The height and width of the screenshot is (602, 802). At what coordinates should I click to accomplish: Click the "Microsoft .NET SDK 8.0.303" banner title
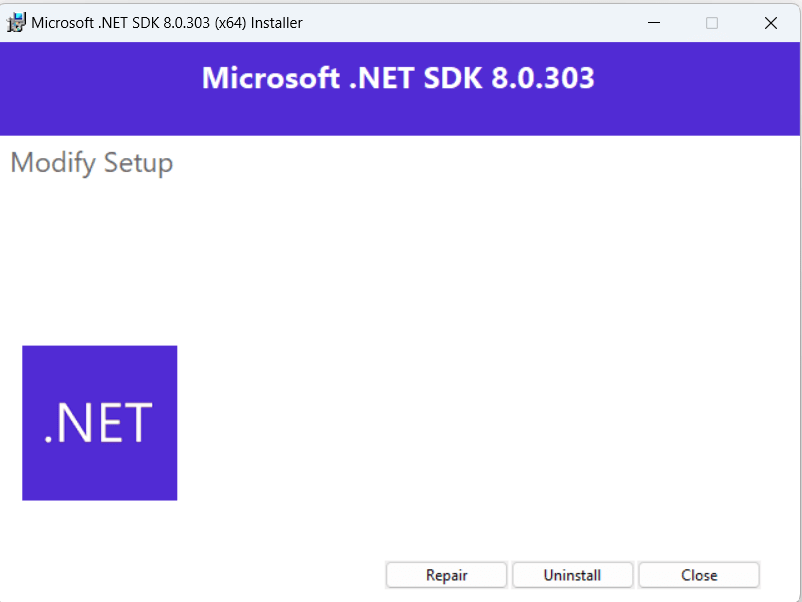[398, 78]
